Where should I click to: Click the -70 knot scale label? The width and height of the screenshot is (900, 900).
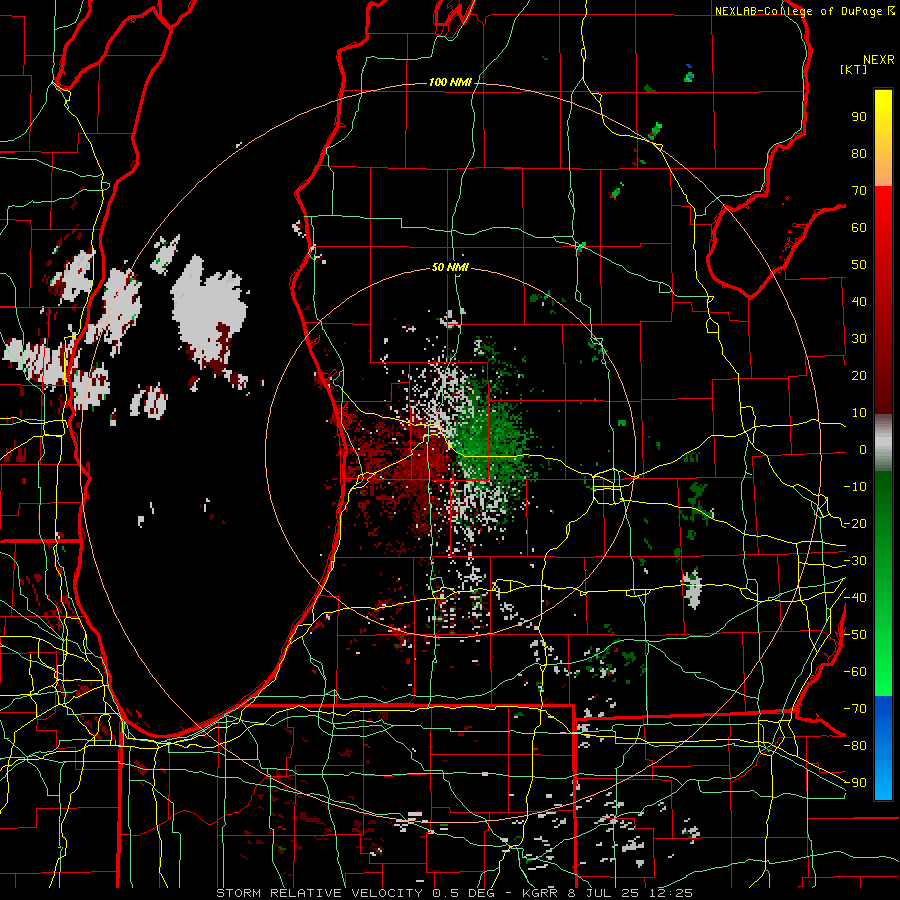coord(855,709)
